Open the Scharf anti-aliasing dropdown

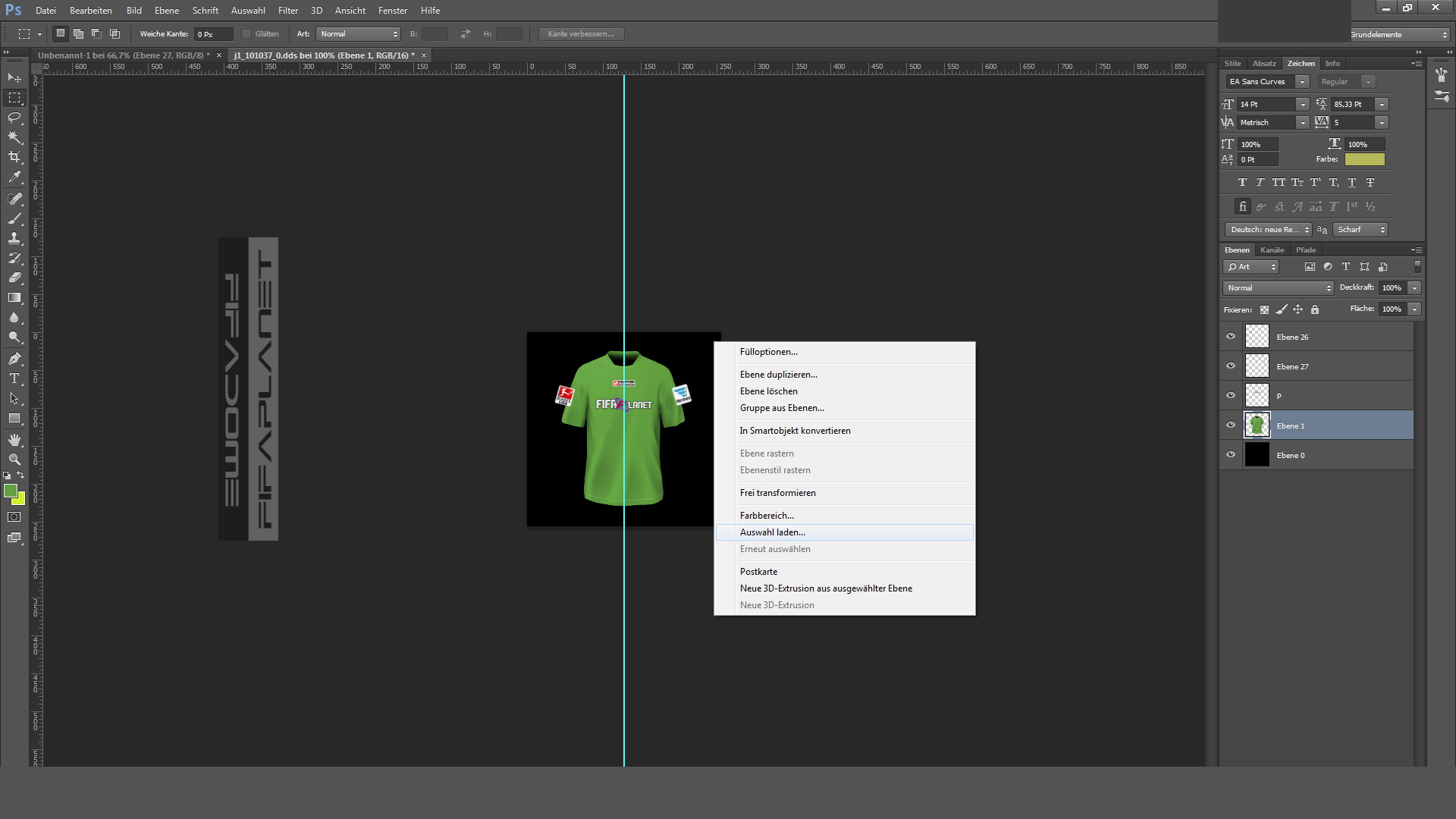tap(1360, 230)
